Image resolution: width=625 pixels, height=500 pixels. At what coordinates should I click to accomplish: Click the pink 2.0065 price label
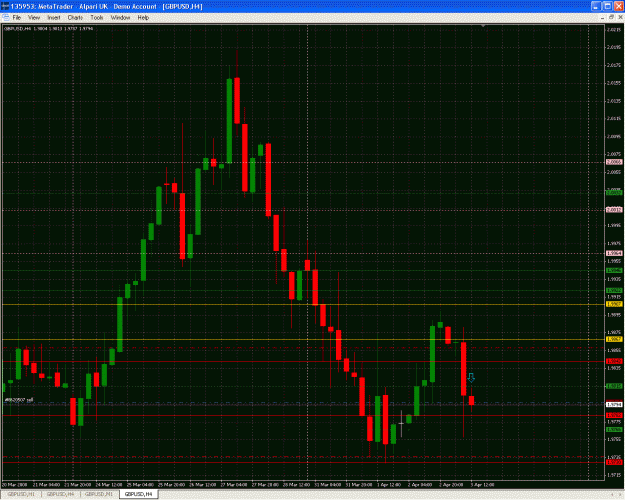[x=614, y=162]
